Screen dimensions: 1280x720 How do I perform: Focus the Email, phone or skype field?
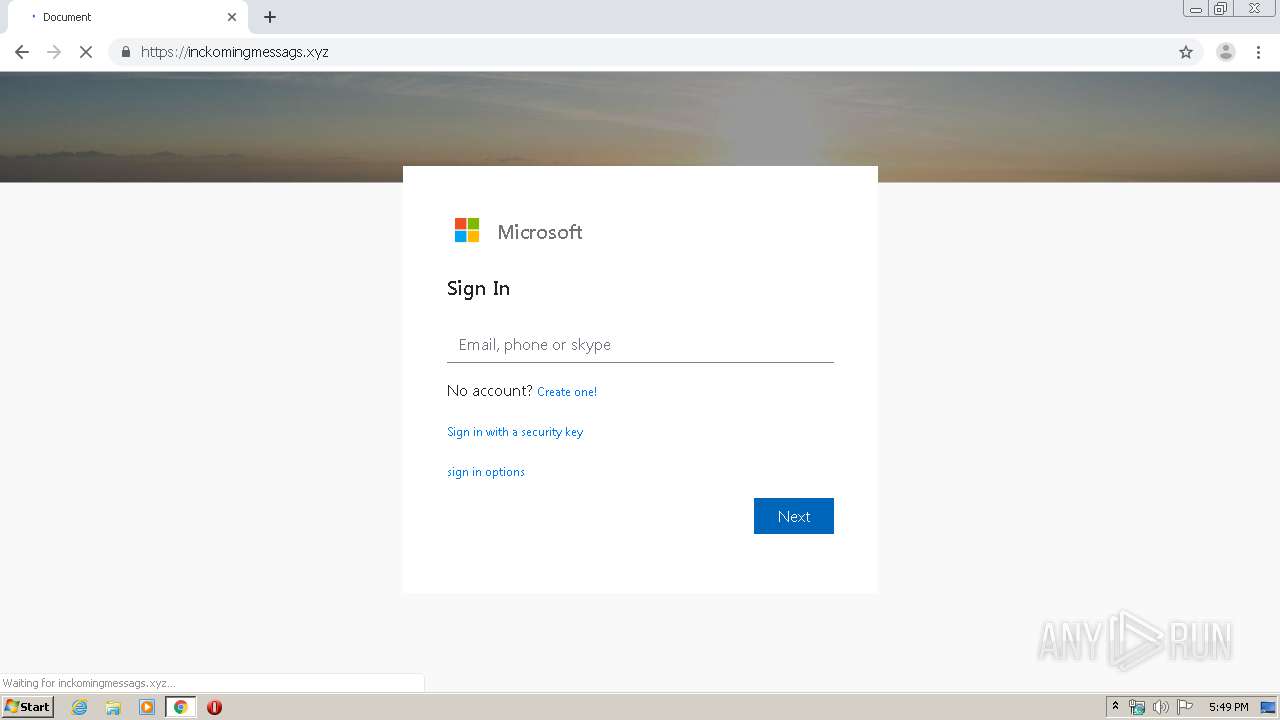tap(640, 344)
